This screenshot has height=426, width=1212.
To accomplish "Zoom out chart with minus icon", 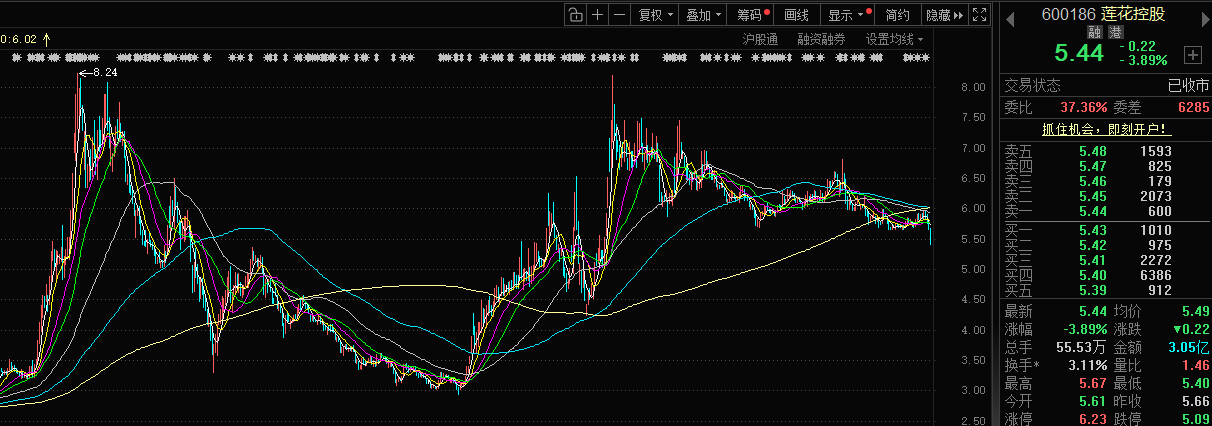I will [619, 15].
